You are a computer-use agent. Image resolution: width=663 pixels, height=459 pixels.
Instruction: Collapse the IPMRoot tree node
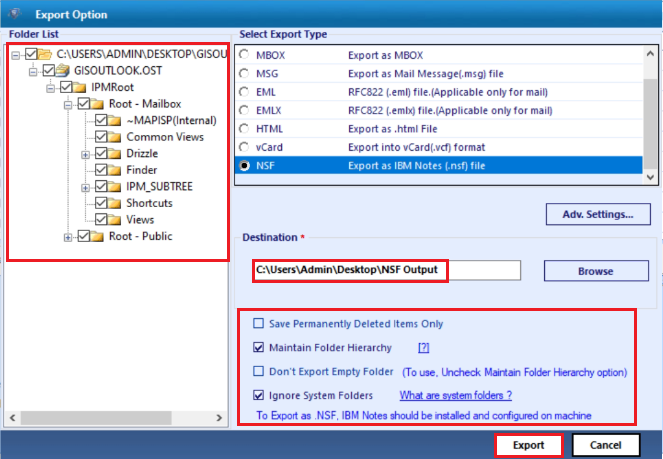click(x=50, y=88)
